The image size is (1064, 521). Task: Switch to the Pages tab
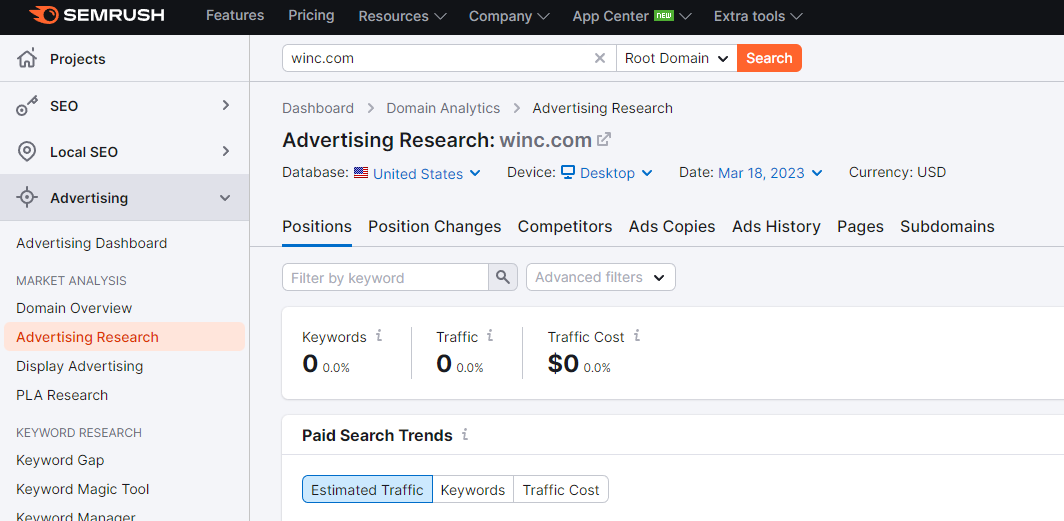[860, 227]
